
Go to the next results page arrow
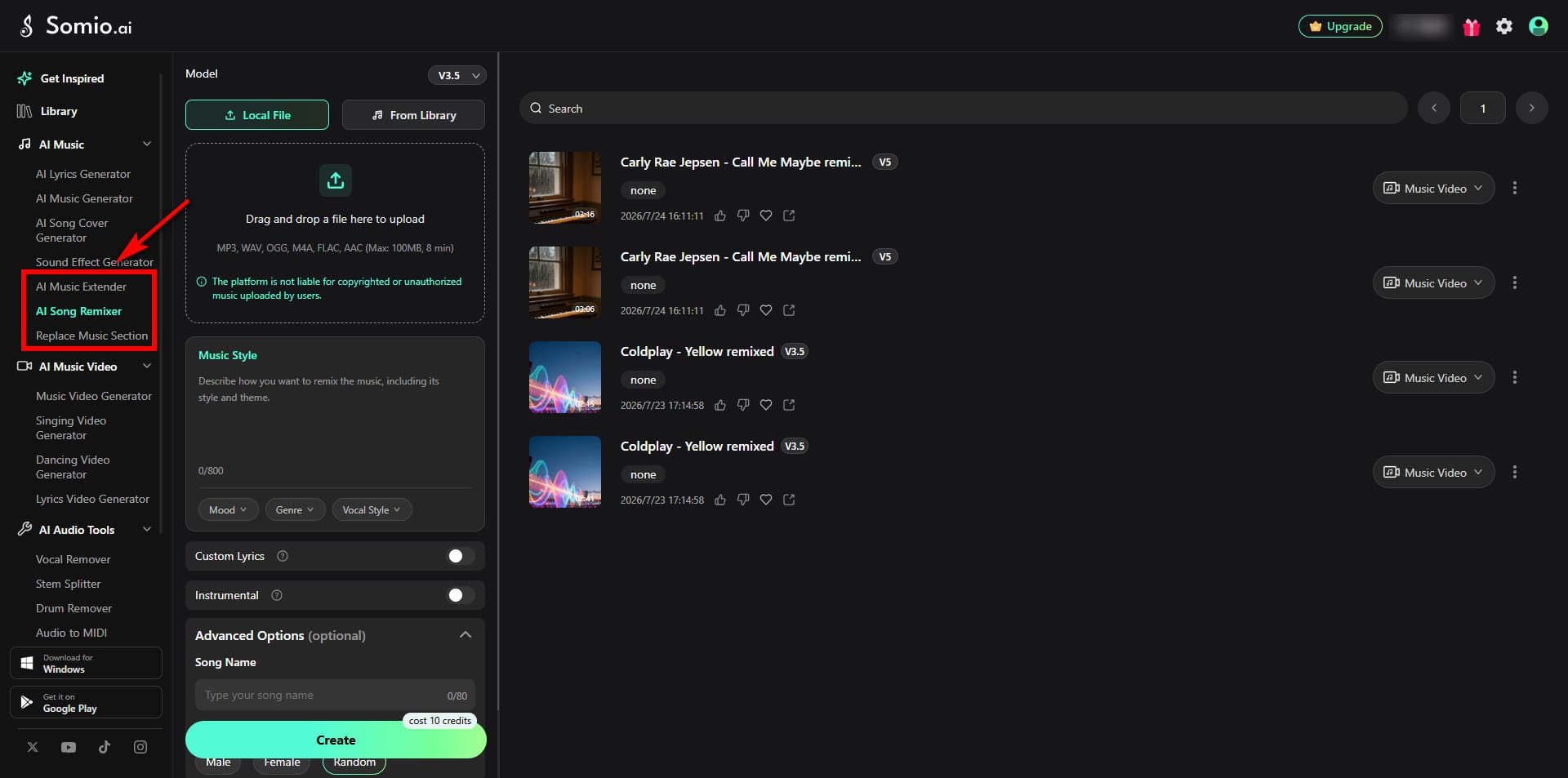tap(1531, 108)
